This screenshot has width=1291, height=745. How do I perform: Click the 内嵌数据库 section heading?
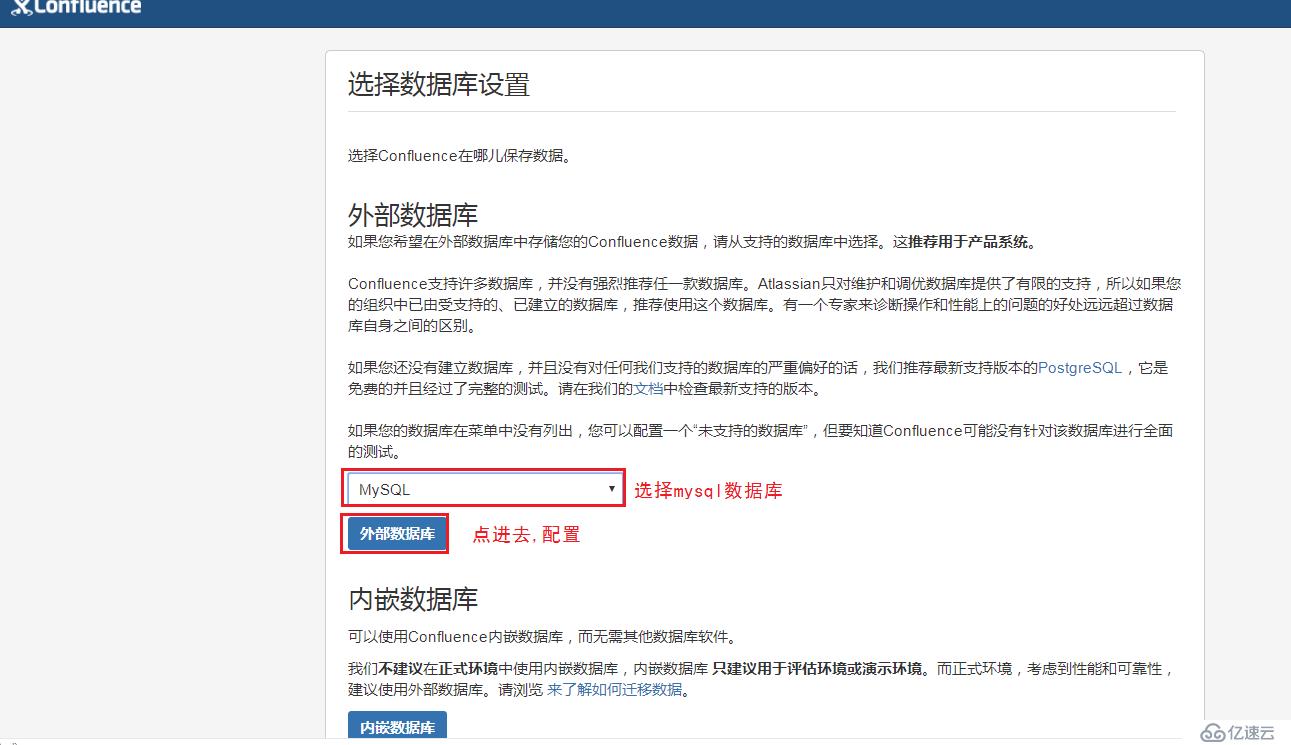click(x=413, y=599)
